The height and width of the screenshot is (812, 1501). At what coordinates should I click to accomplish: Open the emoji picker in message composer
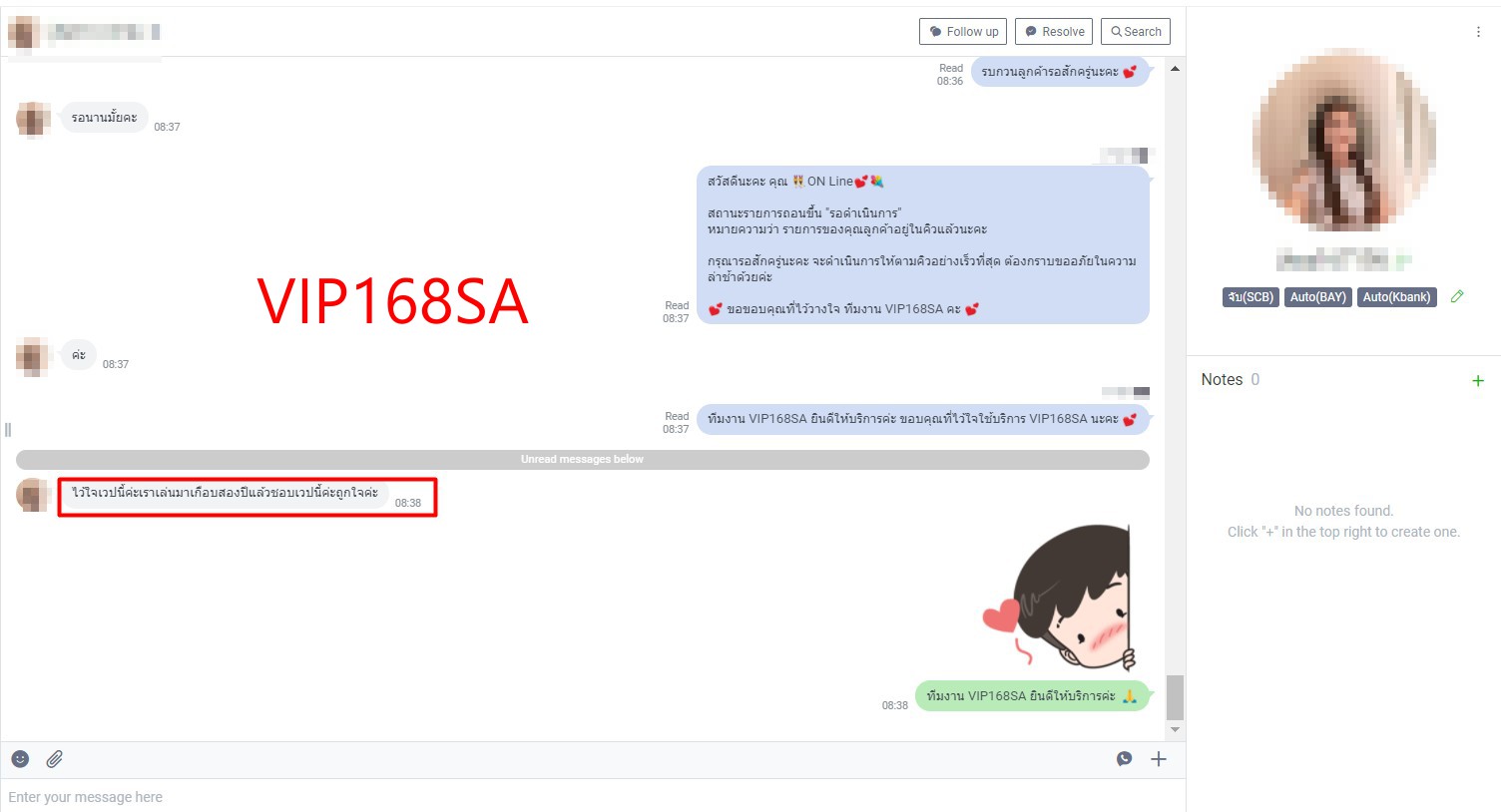pos(20,759)
